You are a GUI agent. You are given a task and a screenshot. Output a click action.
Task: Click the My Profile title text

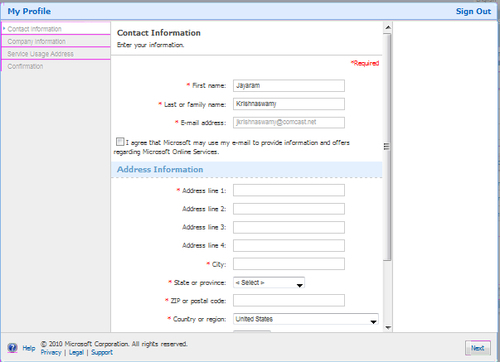pyautogui.click(x=29, y=11)
